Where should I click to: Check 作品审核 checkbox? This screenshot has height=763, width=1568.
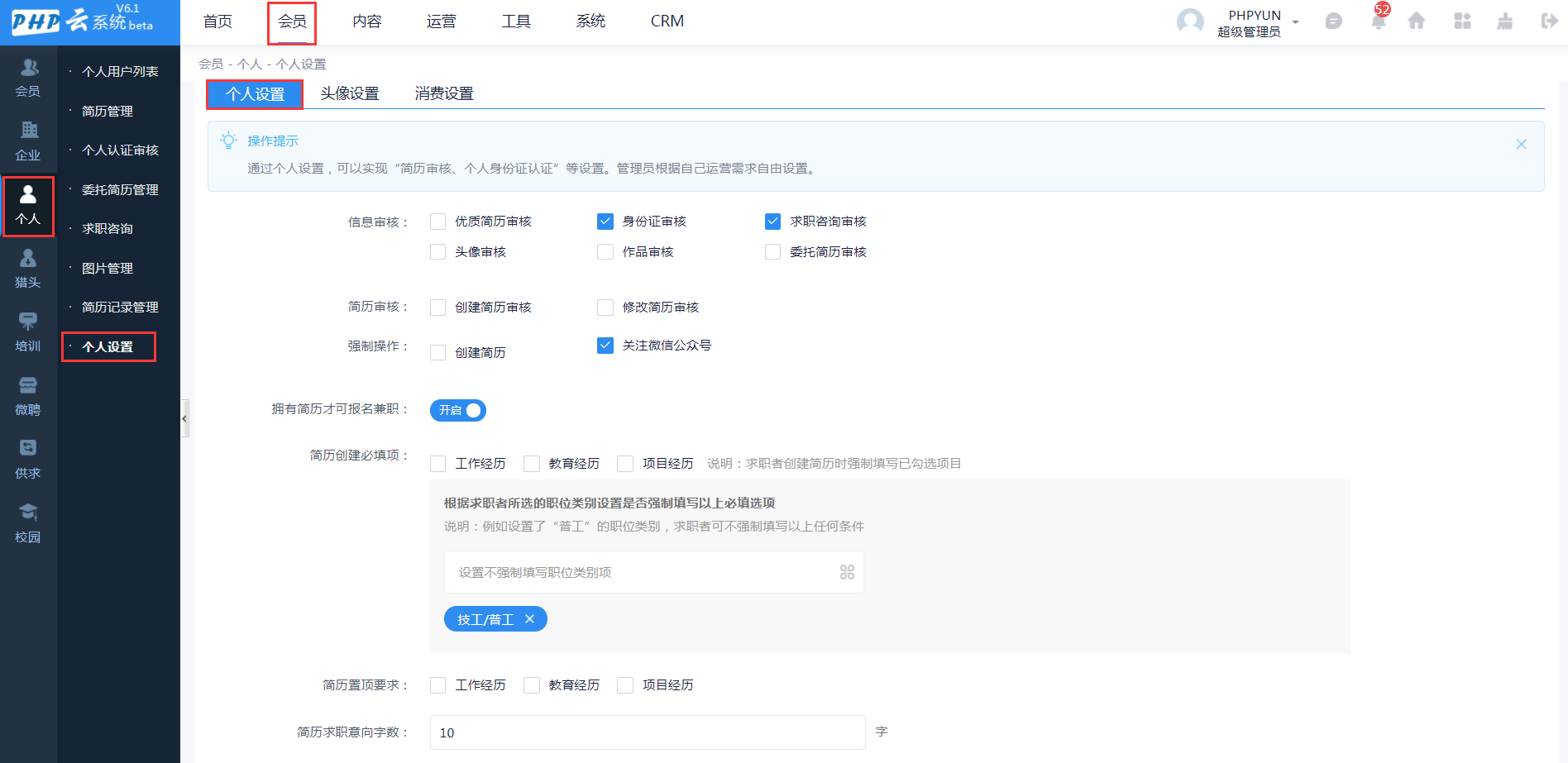coord(605,252)
